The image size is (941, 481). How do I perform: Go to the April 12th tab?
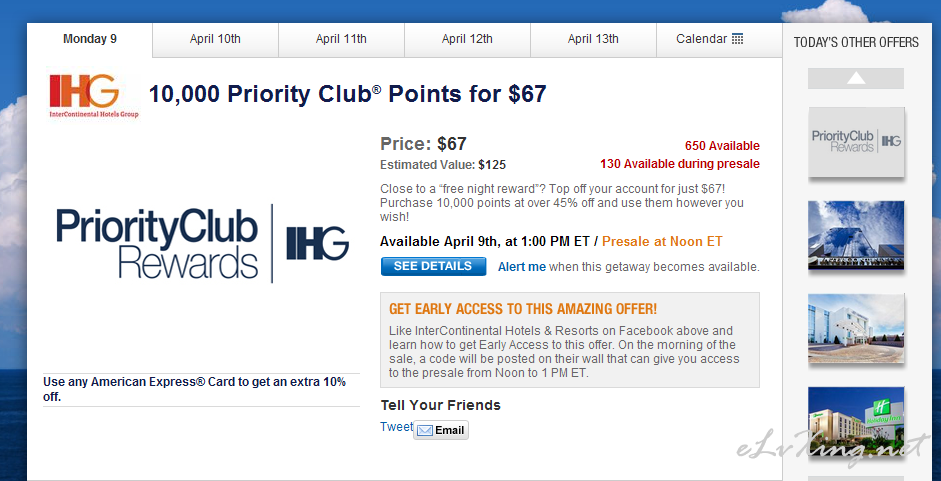click(x=467, y=40)
